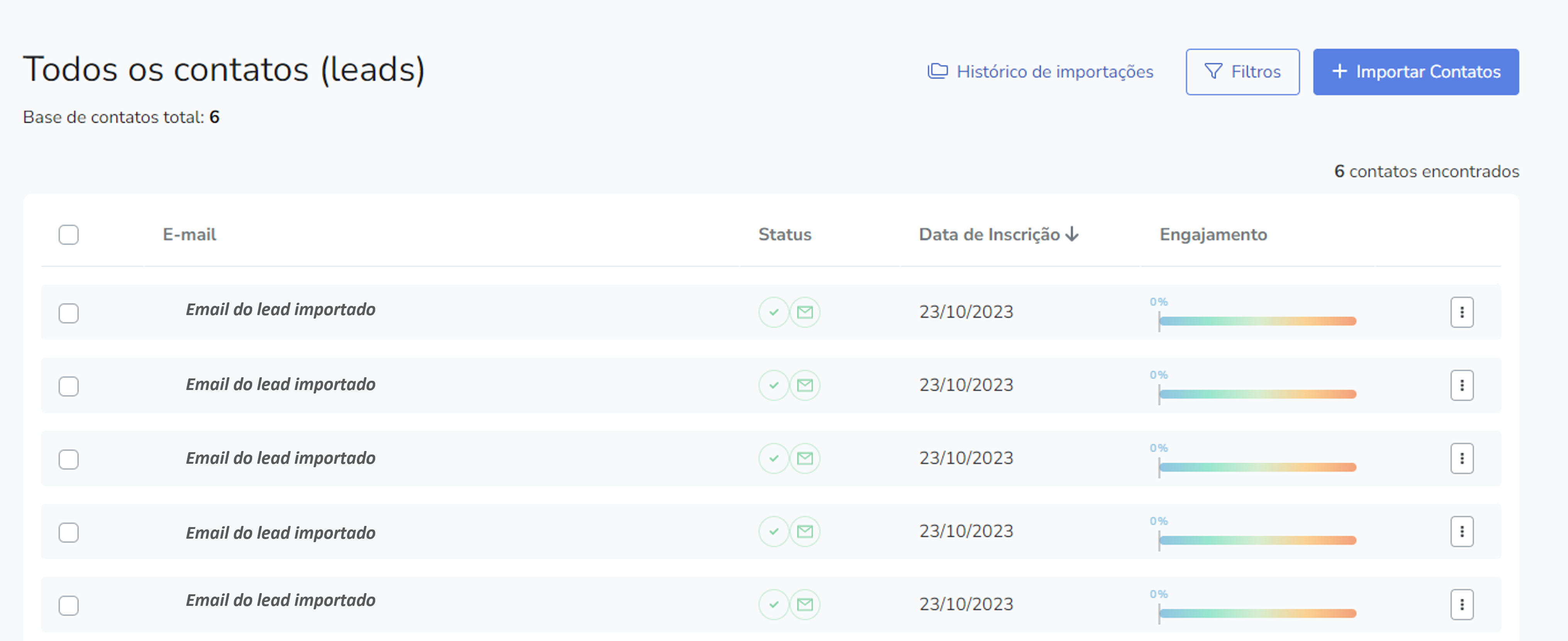Select the third lead row checkbox
Screen dimensions: 1568x641
coord(69,459)
